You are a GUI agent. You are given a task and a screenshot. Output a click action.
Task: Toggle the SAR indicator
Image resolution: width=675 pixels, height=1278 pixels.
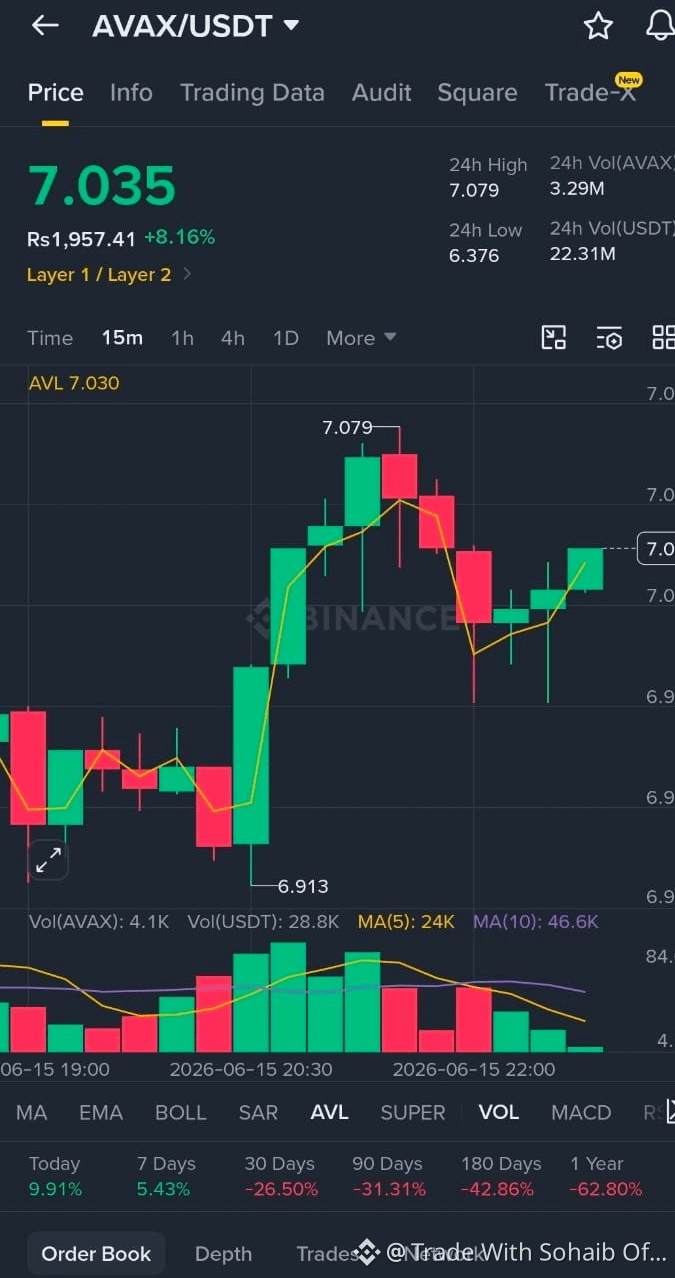pos(258,1112)
